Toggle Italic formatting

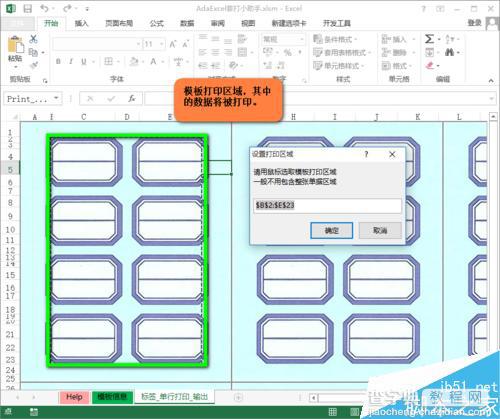coord(71,61)
